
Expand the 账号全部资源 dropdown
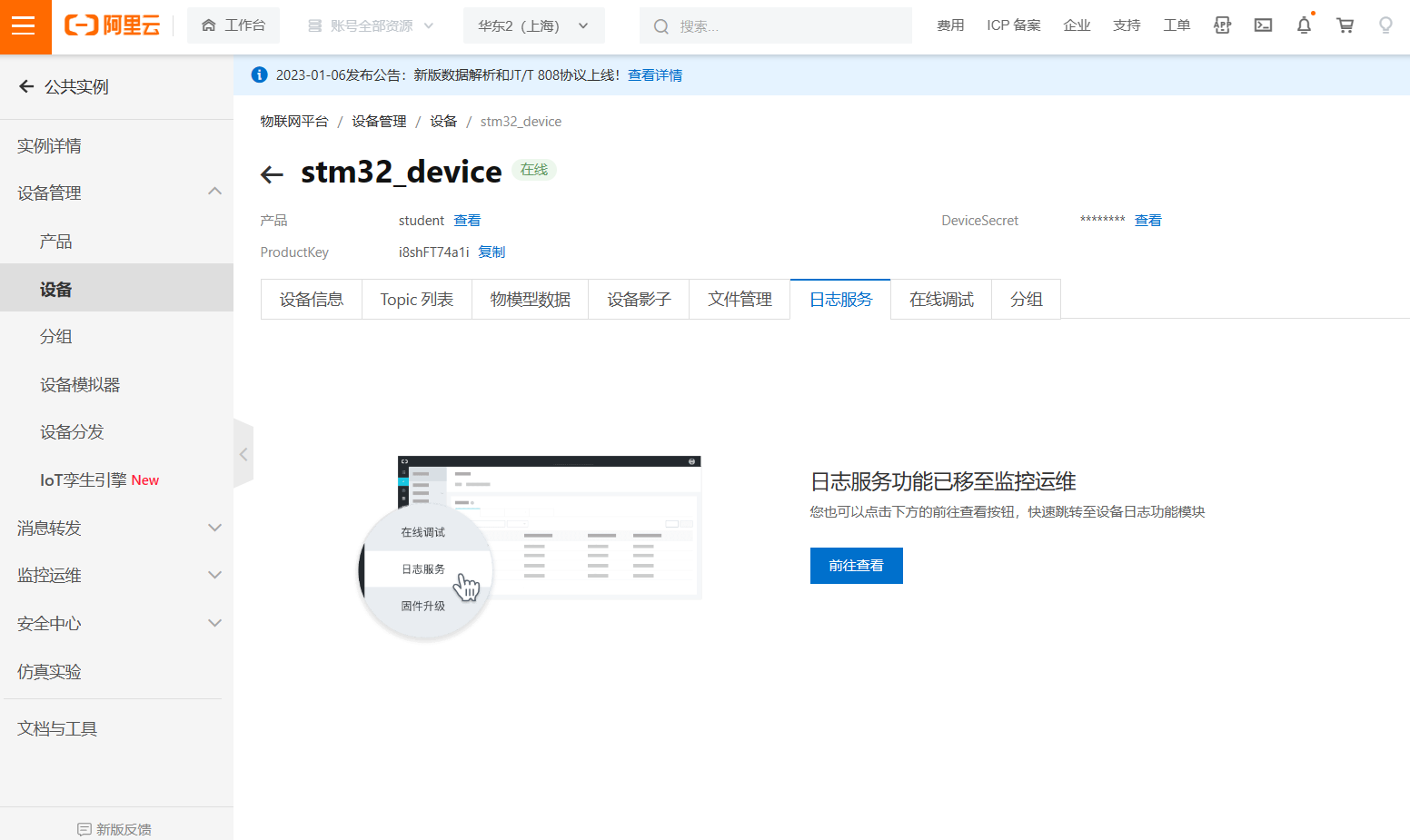(x=370, y=25)
